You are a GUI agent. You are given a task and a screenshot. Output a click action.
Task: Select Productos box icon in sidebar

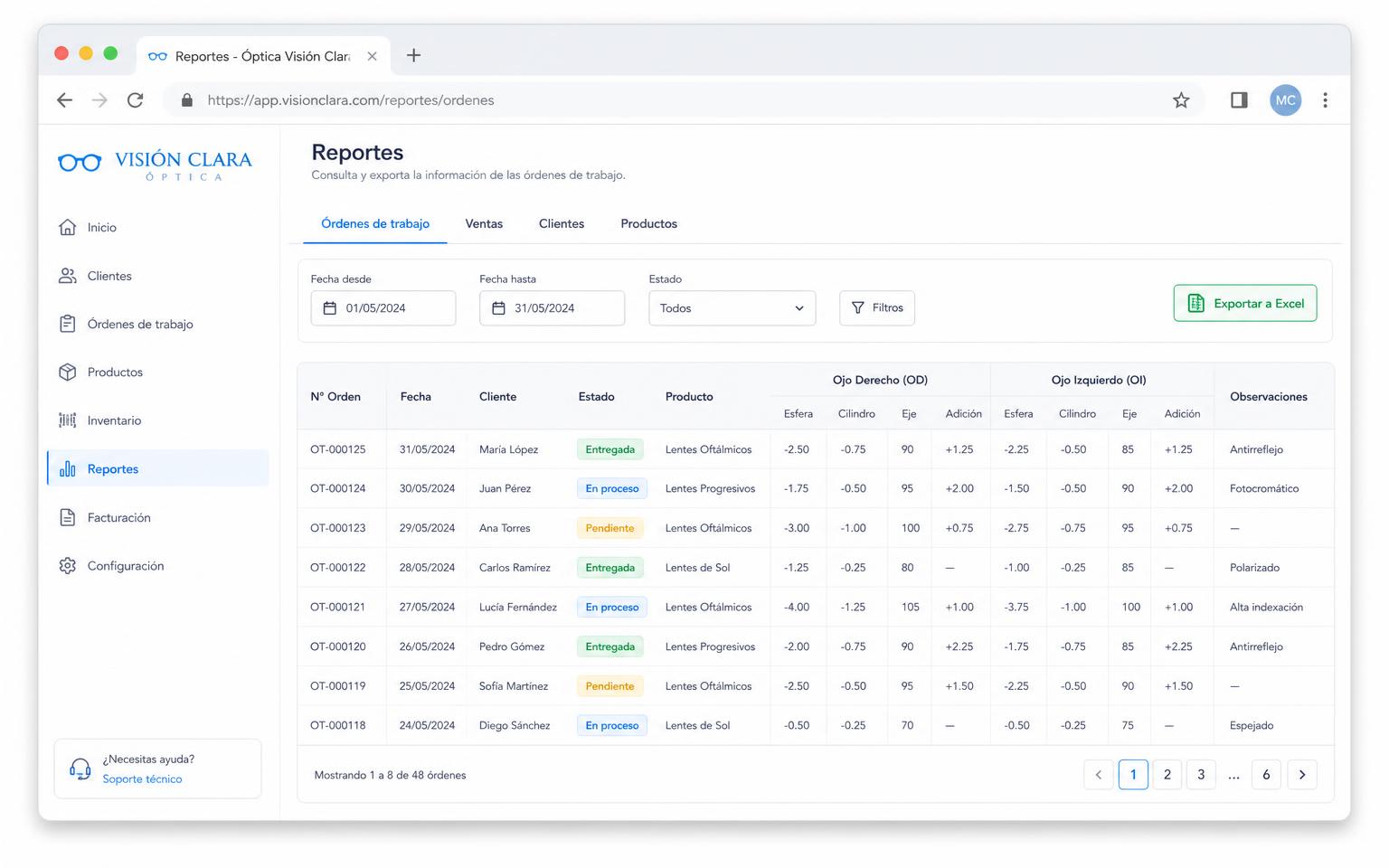point(68,372)
